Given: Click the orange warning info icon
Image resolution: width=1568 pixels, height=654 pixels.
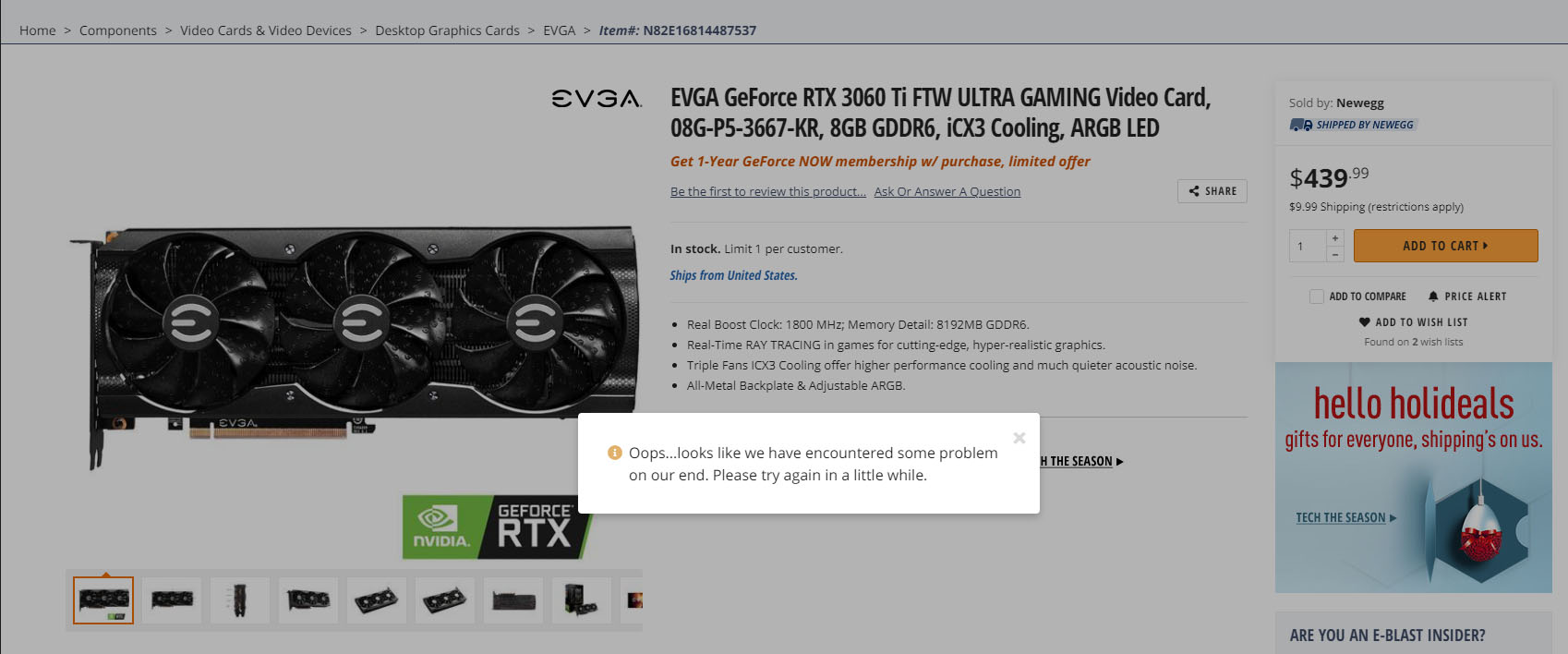Looking at the screenshot, I should (x=615, y=453).
